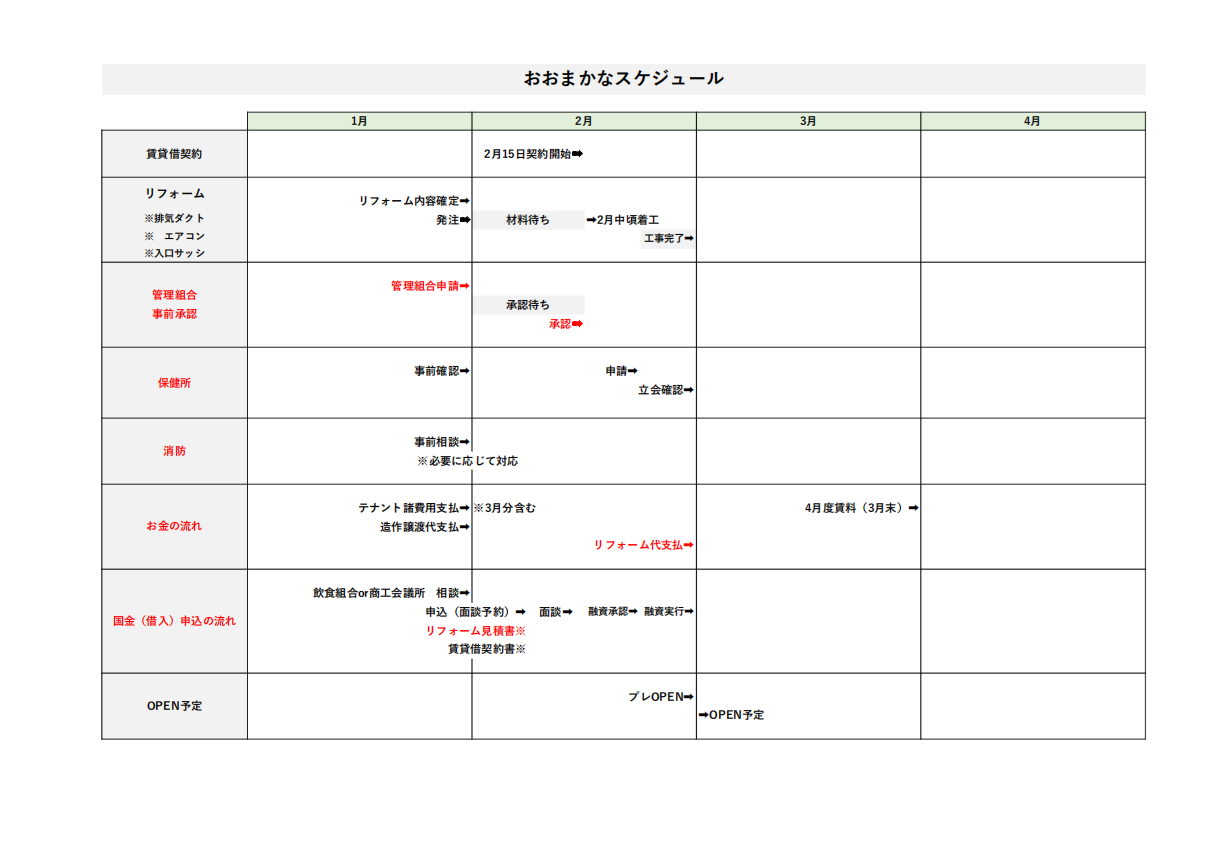Select the 1月 column header
The width and height of the screenshot is (1212, 858).
(360, 121)
